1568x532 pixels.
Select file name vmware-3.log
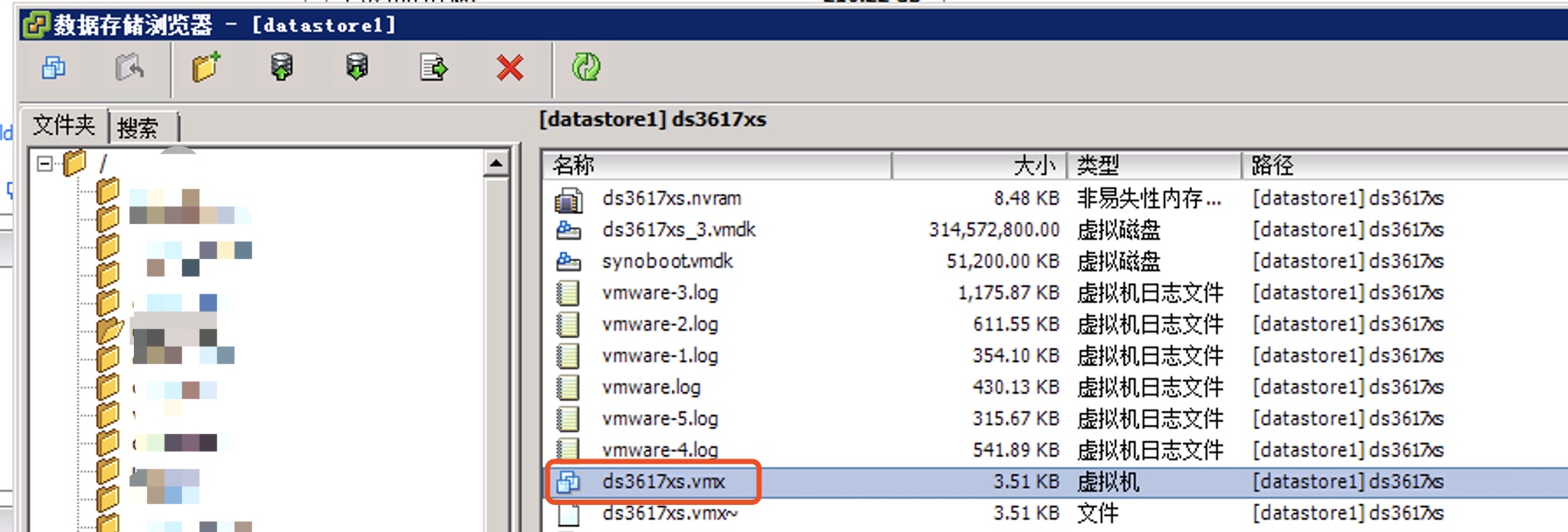660,293
